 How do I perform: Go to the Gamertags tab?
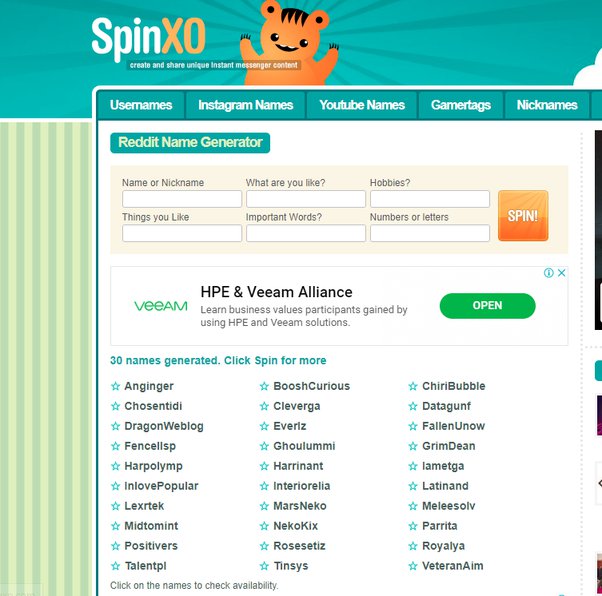pyautogui.click(x=461, y=105)
